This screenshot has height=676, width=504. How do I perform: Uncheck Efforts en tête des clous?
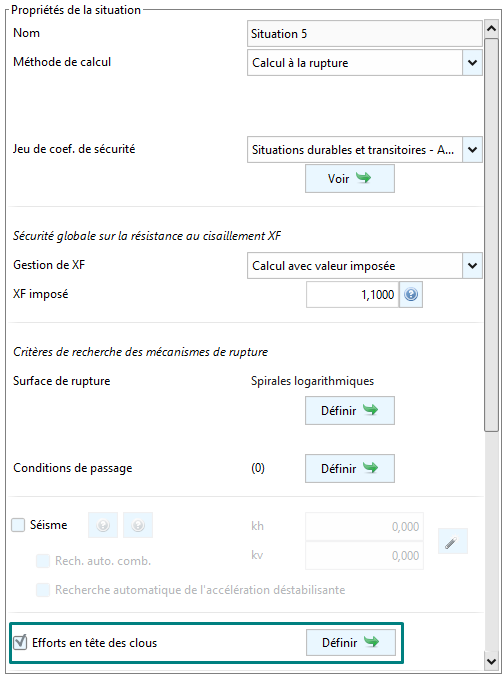pyautogui.click(x=20, y=642)
